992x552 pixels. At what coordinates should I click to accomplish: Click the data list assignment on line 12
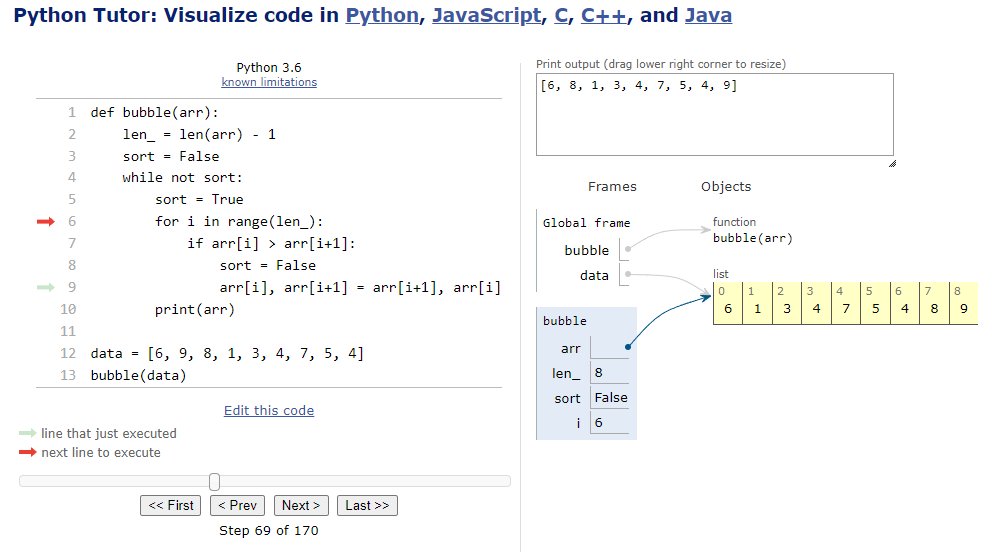click(227, 353)
